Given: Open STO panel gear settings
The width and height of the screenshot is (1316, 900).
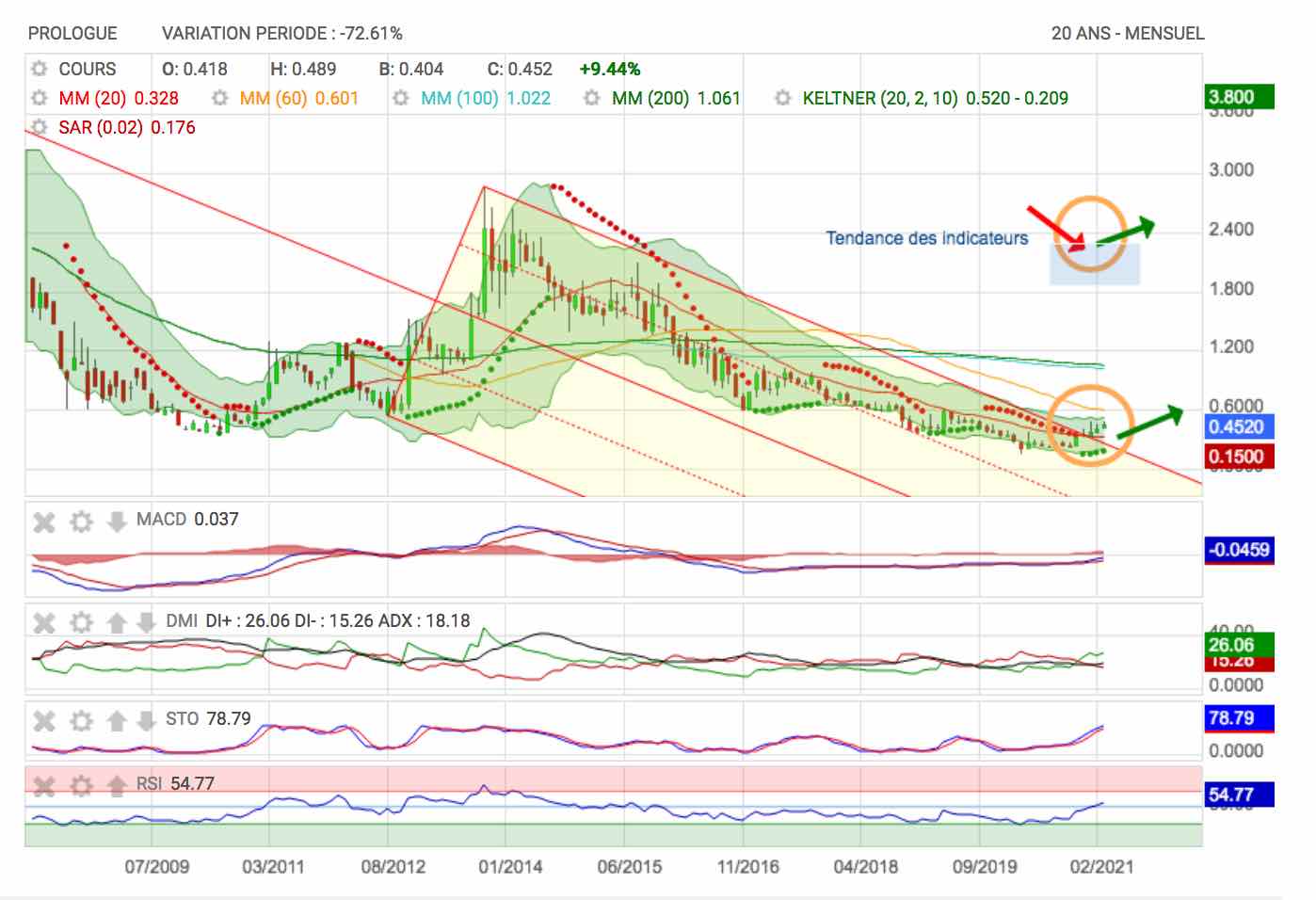Looking at the screenshot, I should pos(82,721).
